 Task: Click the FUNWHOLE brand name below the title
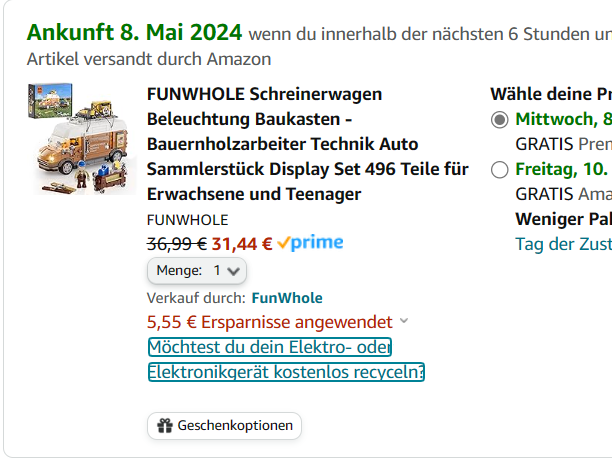187,219
